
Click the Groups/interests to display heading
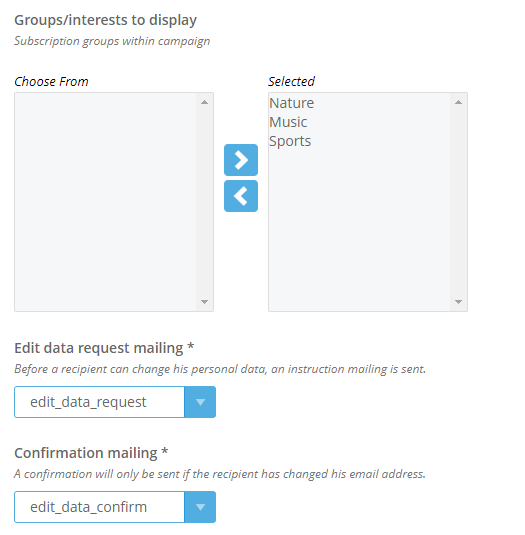pyautogui.click(x=105, y=20)
